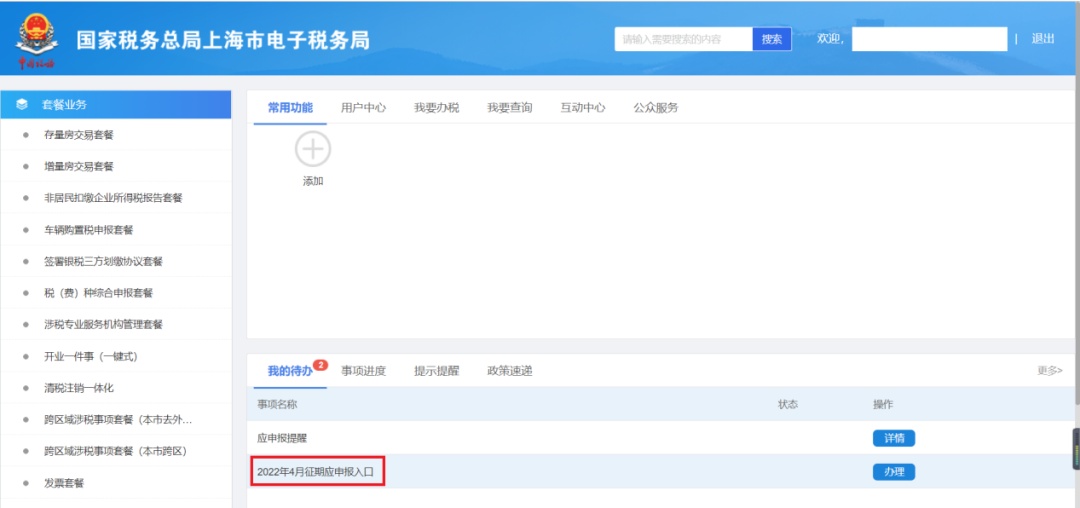Open the 我要查询 tab
The image size is (1080, 508).
point(510,108)
